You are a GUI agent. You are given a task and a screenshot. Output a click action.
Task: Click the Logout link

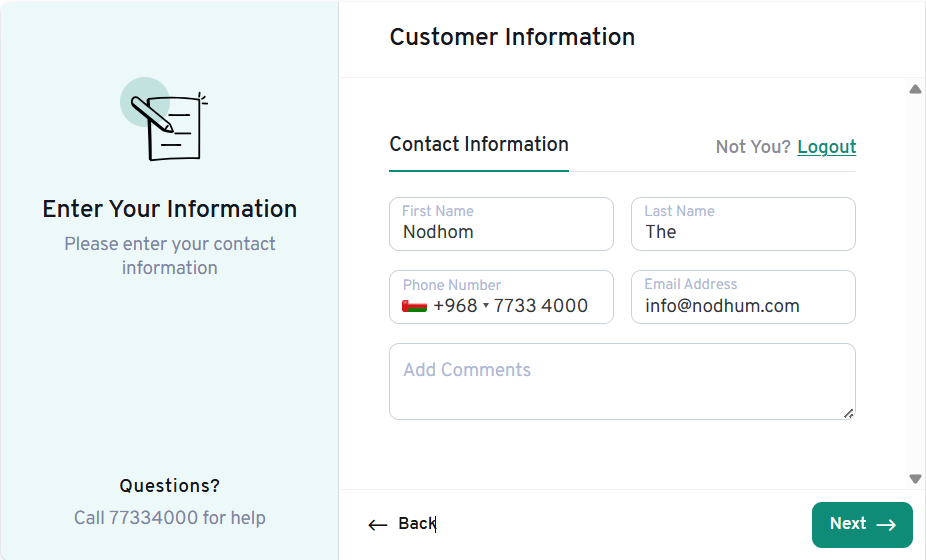click(x=826, y=147)
